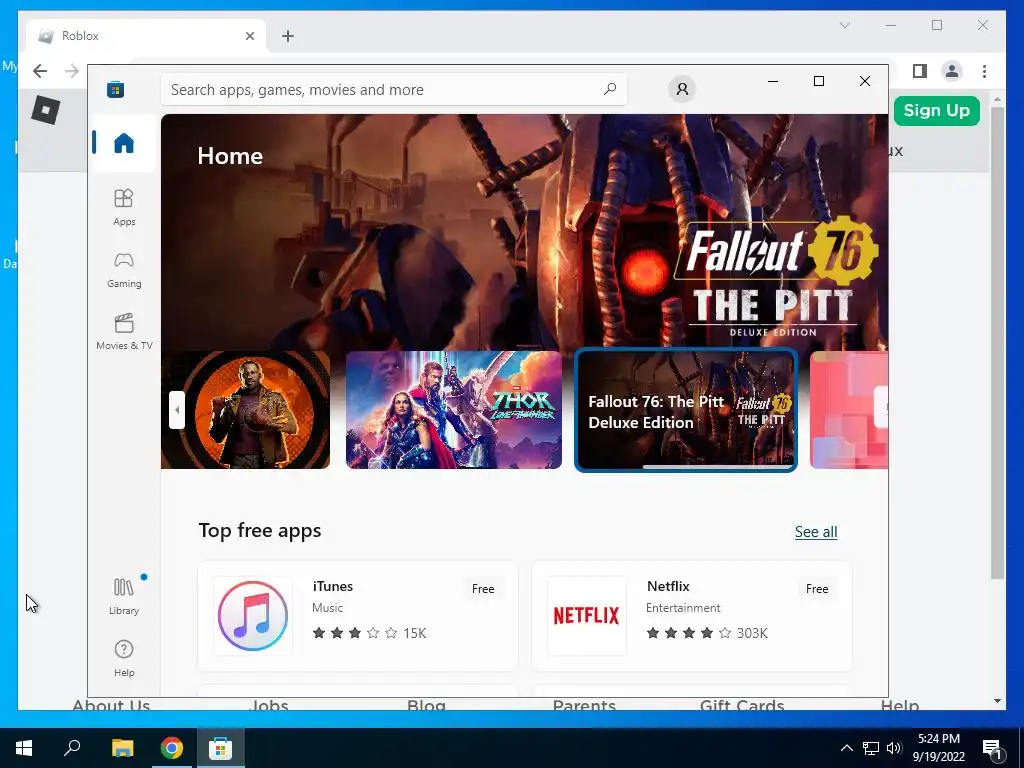Viewport: 1024px width, 768px height.
Task: Open the orange character game thumbnail
Action: (x=246, y=410)
